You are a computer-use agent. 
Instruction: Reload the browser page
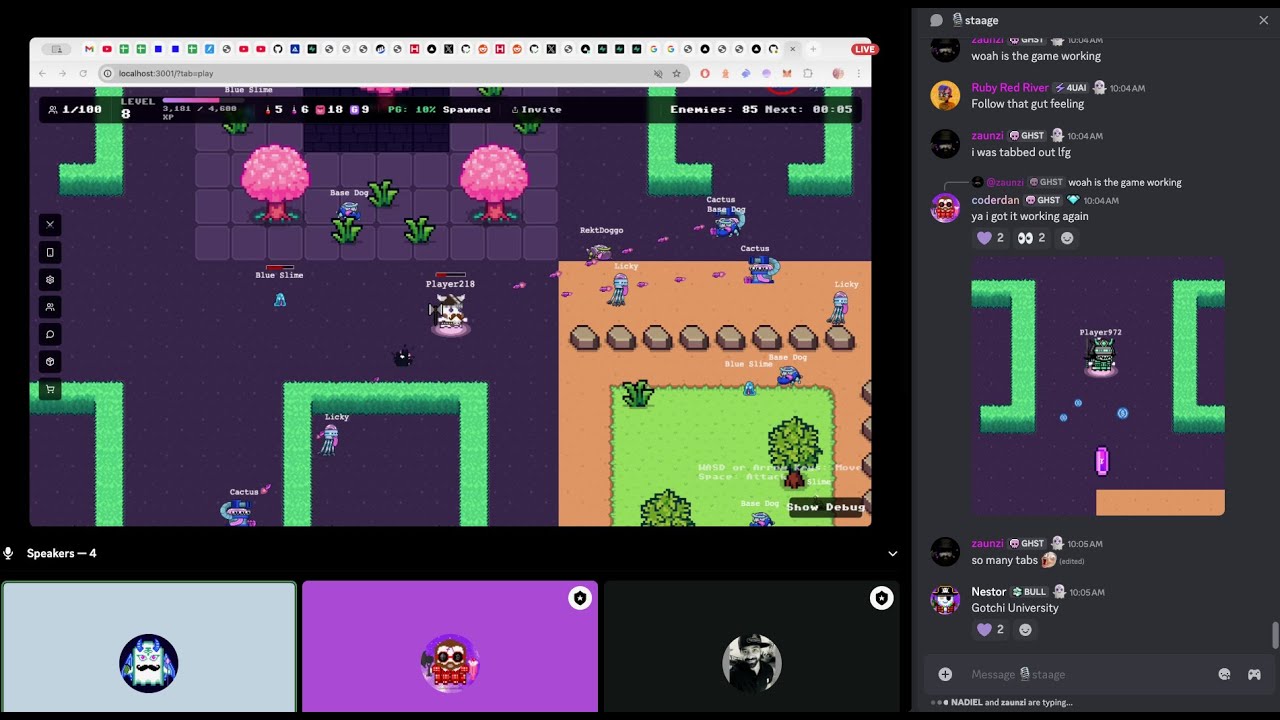pyautogui.click(x=82, y=73)
